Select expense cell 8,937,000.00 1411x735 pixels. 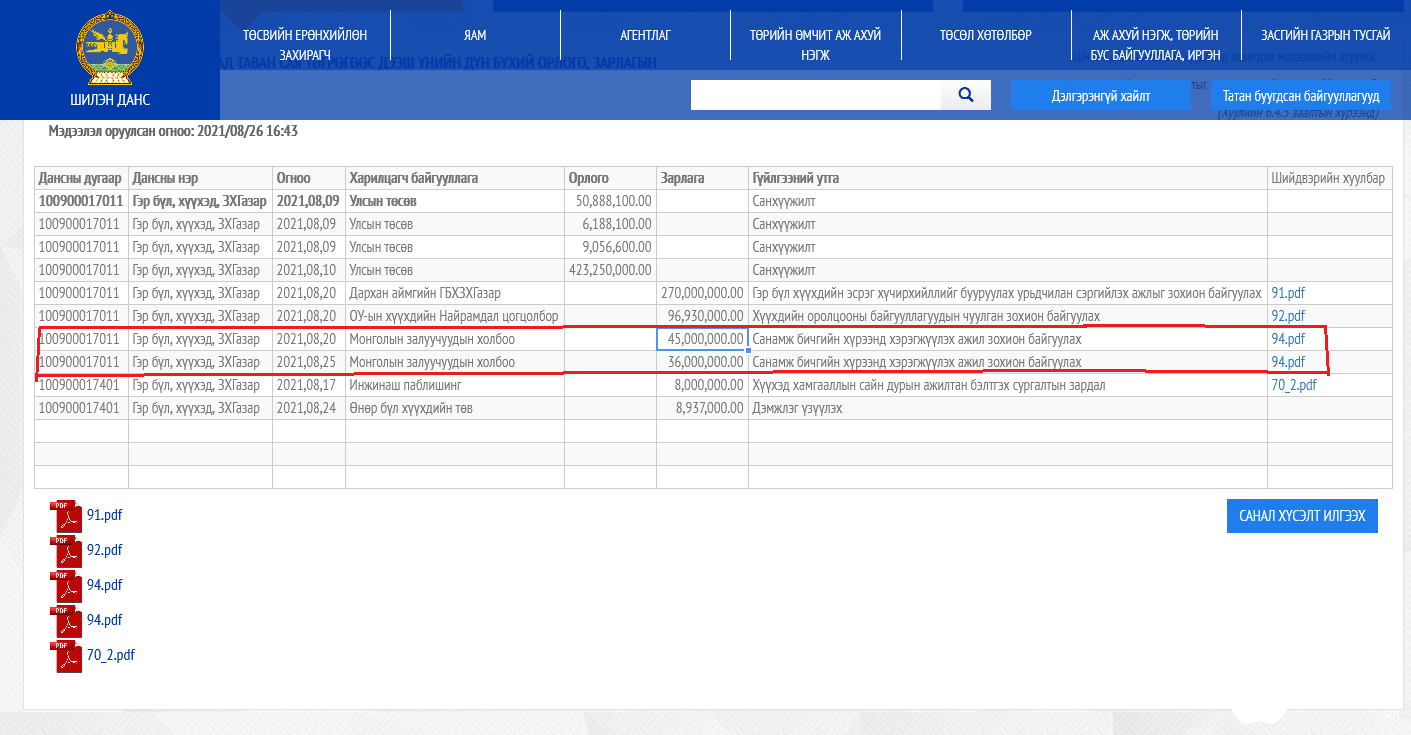(702, 408)
